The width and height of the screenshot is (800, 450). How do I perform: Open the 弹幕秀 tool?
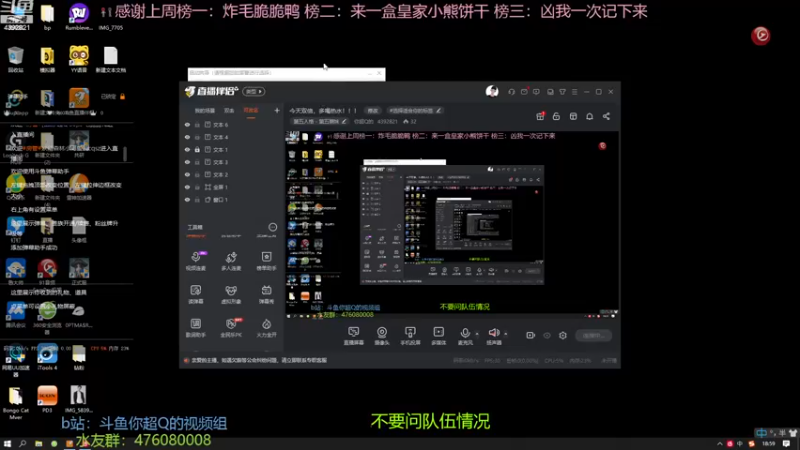pyautogui.click(x=266, y=294)
